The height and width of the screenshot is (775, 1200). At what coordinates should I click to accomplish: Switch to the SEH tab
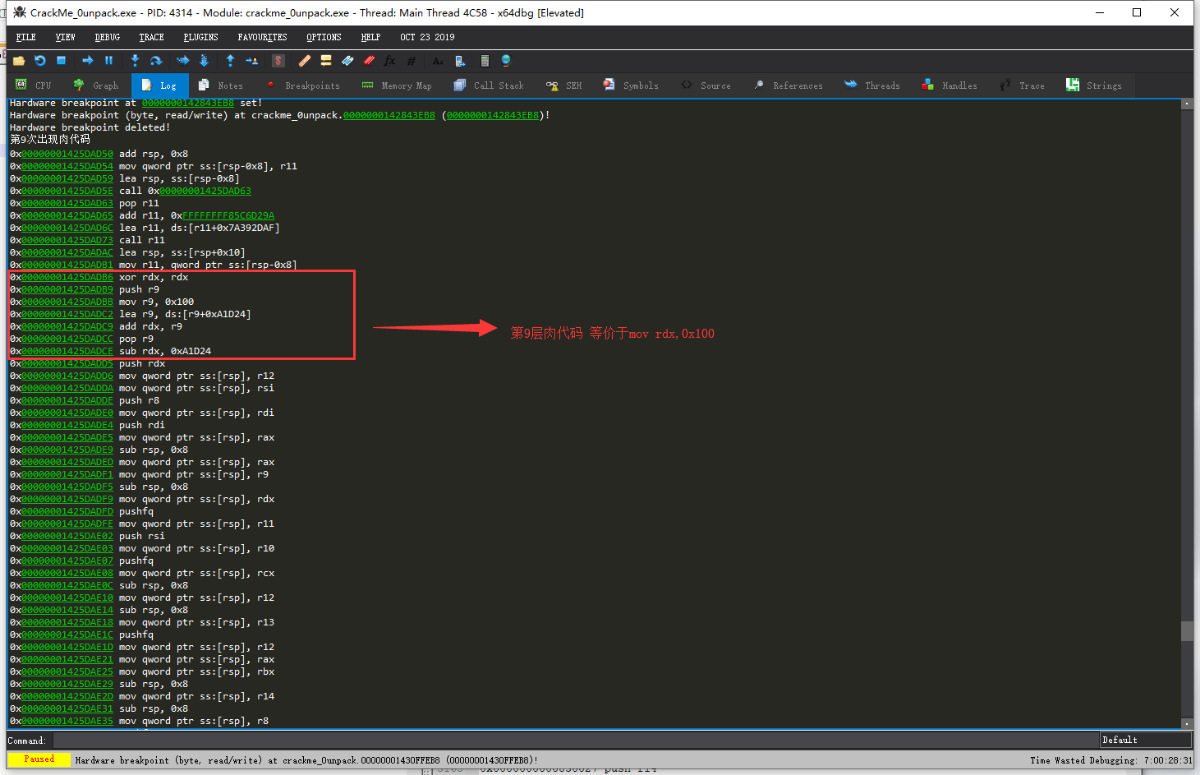[564, 86]
